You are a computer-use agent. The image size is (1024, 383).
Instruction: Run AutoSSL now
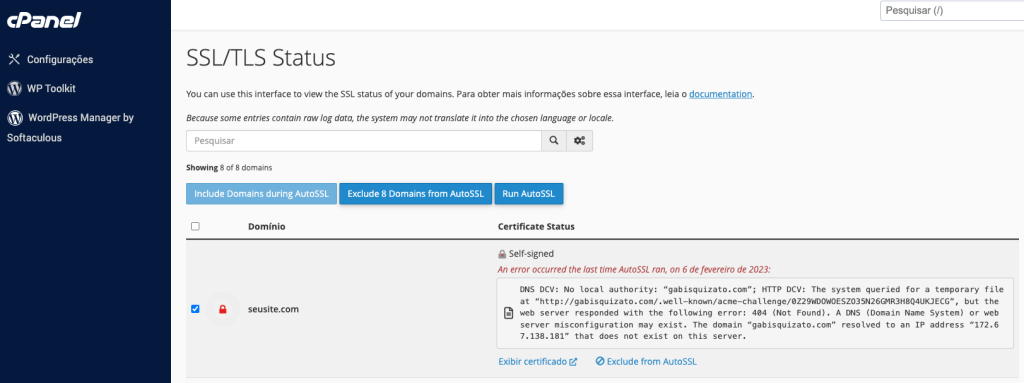coord(528,194)
